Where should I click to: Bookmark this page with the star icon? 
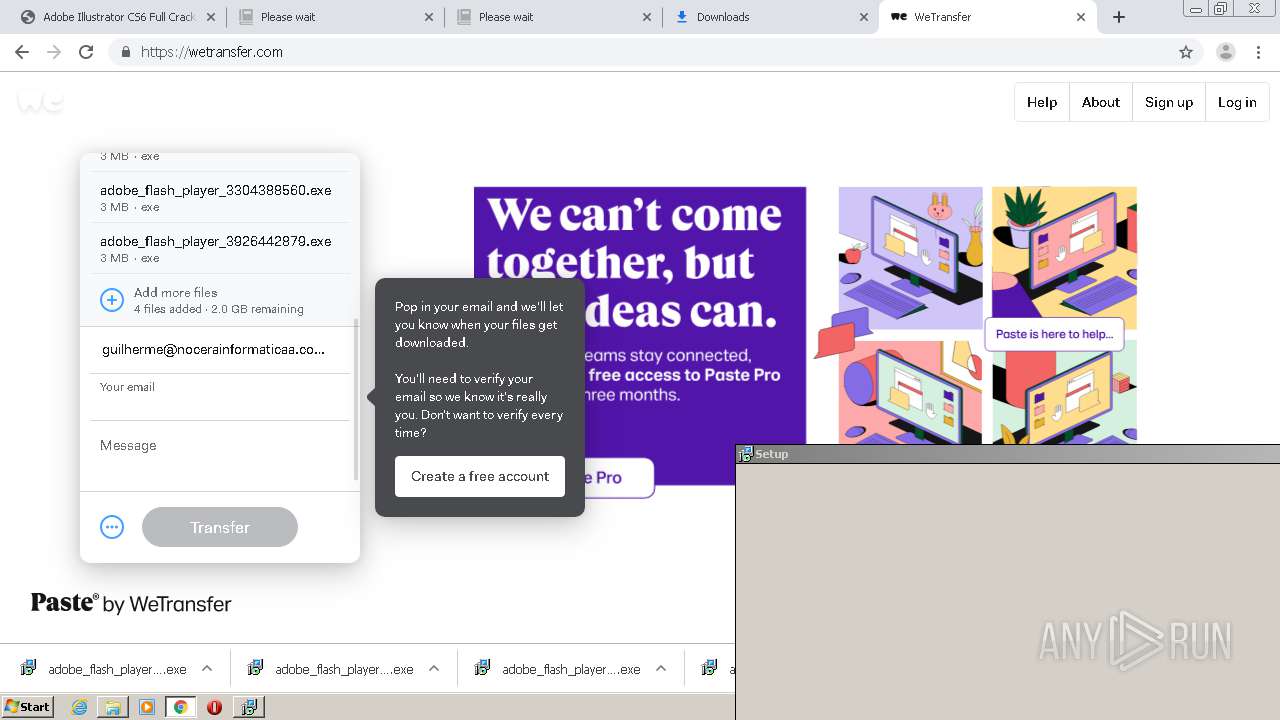pos(1186,52)
